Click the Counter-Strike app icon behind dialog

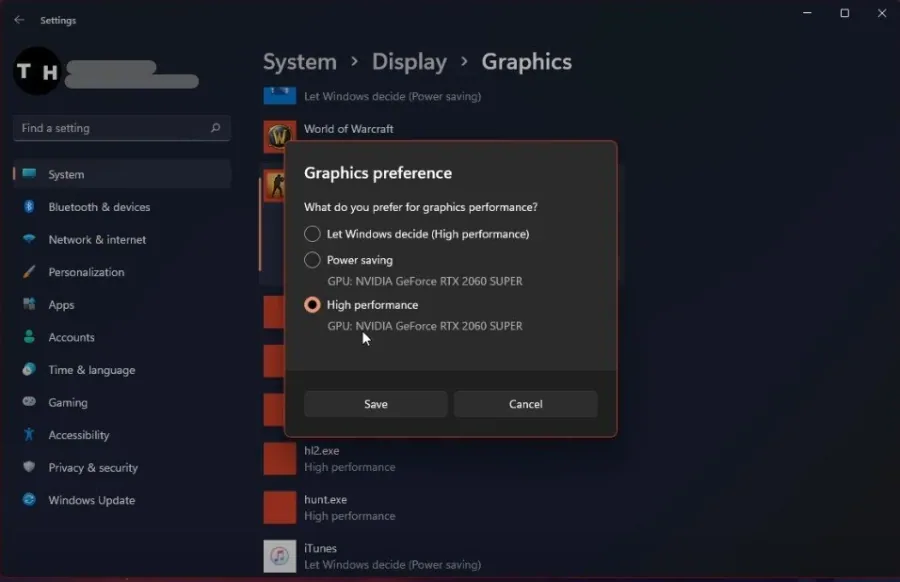(x=275, y=185)
